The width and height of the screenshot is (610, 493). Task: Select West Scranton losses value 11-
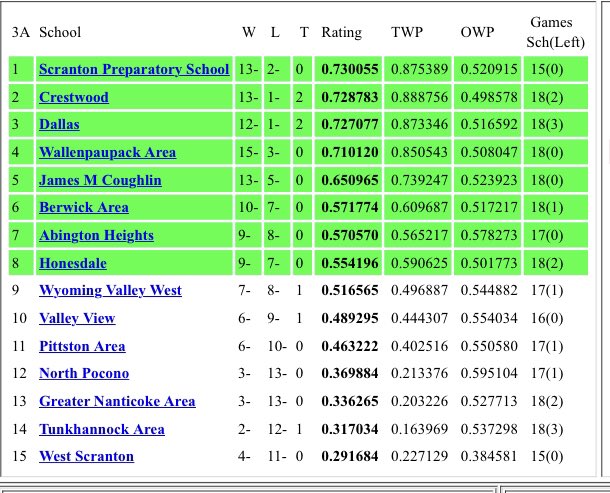[277, 456]
